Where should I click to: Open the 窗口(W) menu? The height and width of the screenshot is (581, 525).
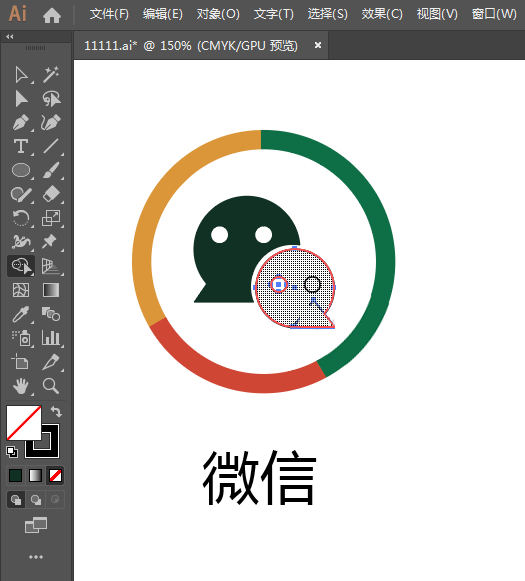[494, 14]
